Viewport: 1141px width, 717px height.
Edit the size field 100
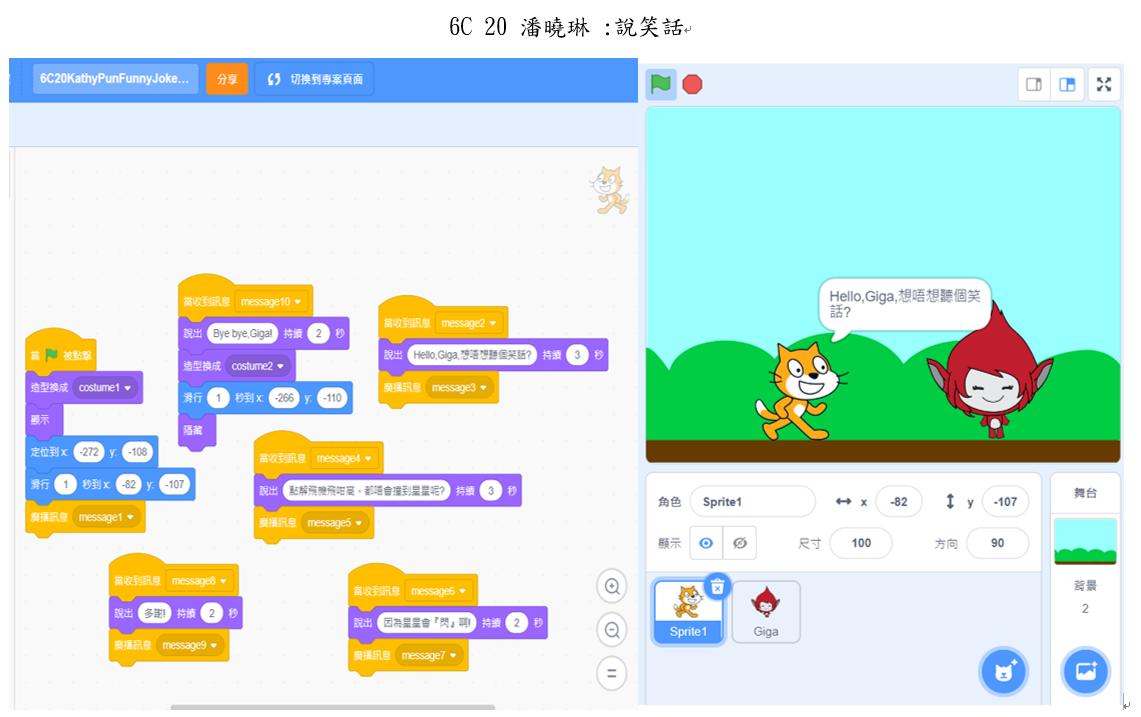coord(861,543)
